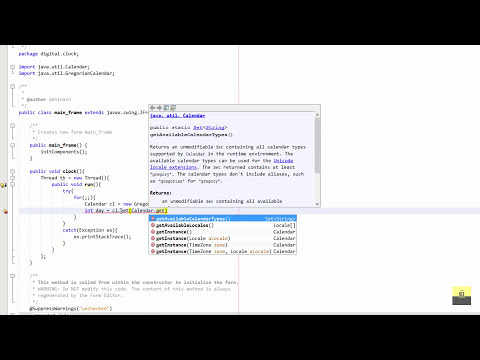Viewport: 480px width, 360px height.
Task: Click 'ex.printStackTrace();' line
Action: pyautogui.click(x=103, y=237)
